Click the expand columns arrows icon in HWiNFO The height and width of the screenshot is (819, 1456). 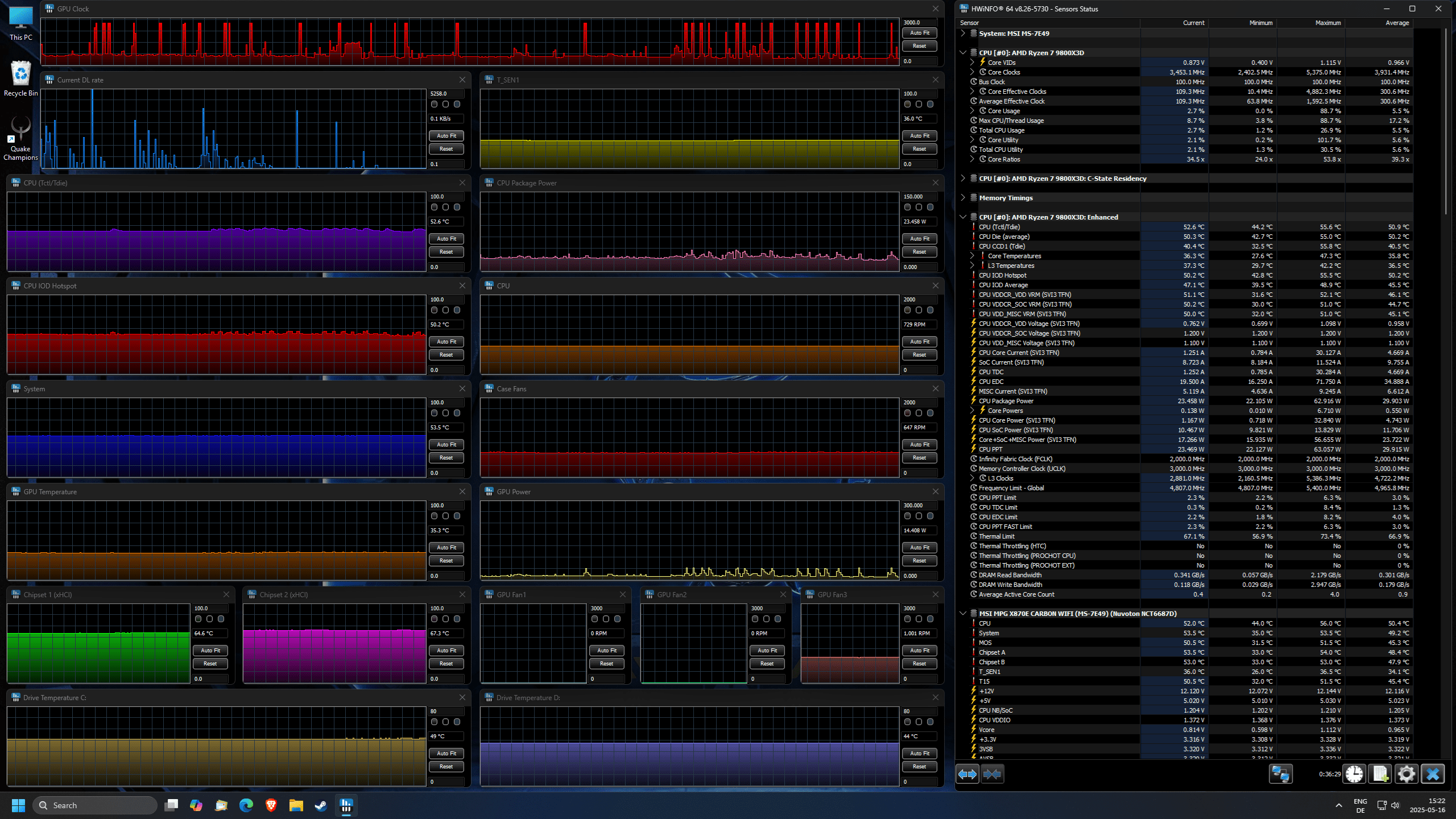pos(967,774)
